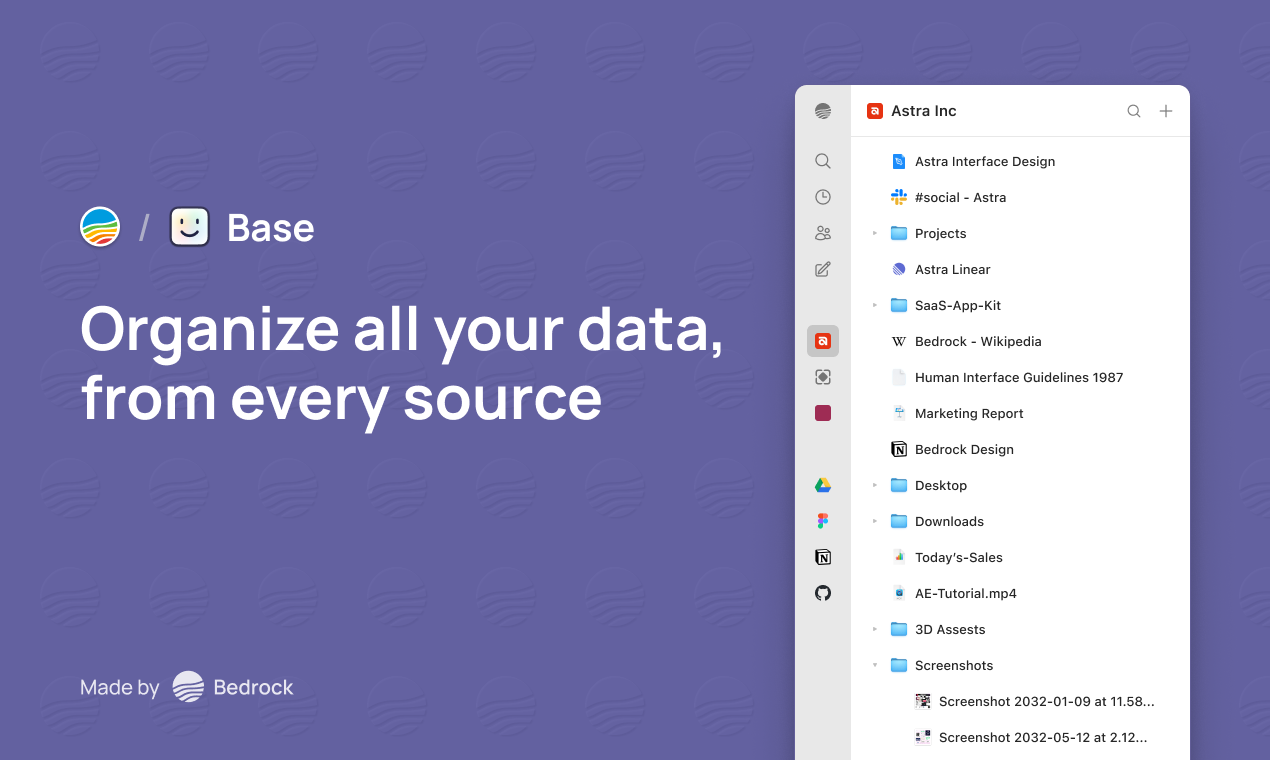Open Astra Interface Design document

tap(1020, 161)
